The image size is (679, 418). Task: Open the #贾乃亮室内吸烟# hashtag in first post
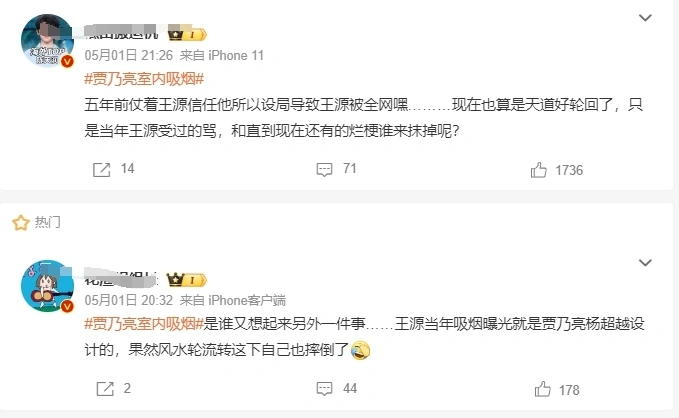(144, 80)
